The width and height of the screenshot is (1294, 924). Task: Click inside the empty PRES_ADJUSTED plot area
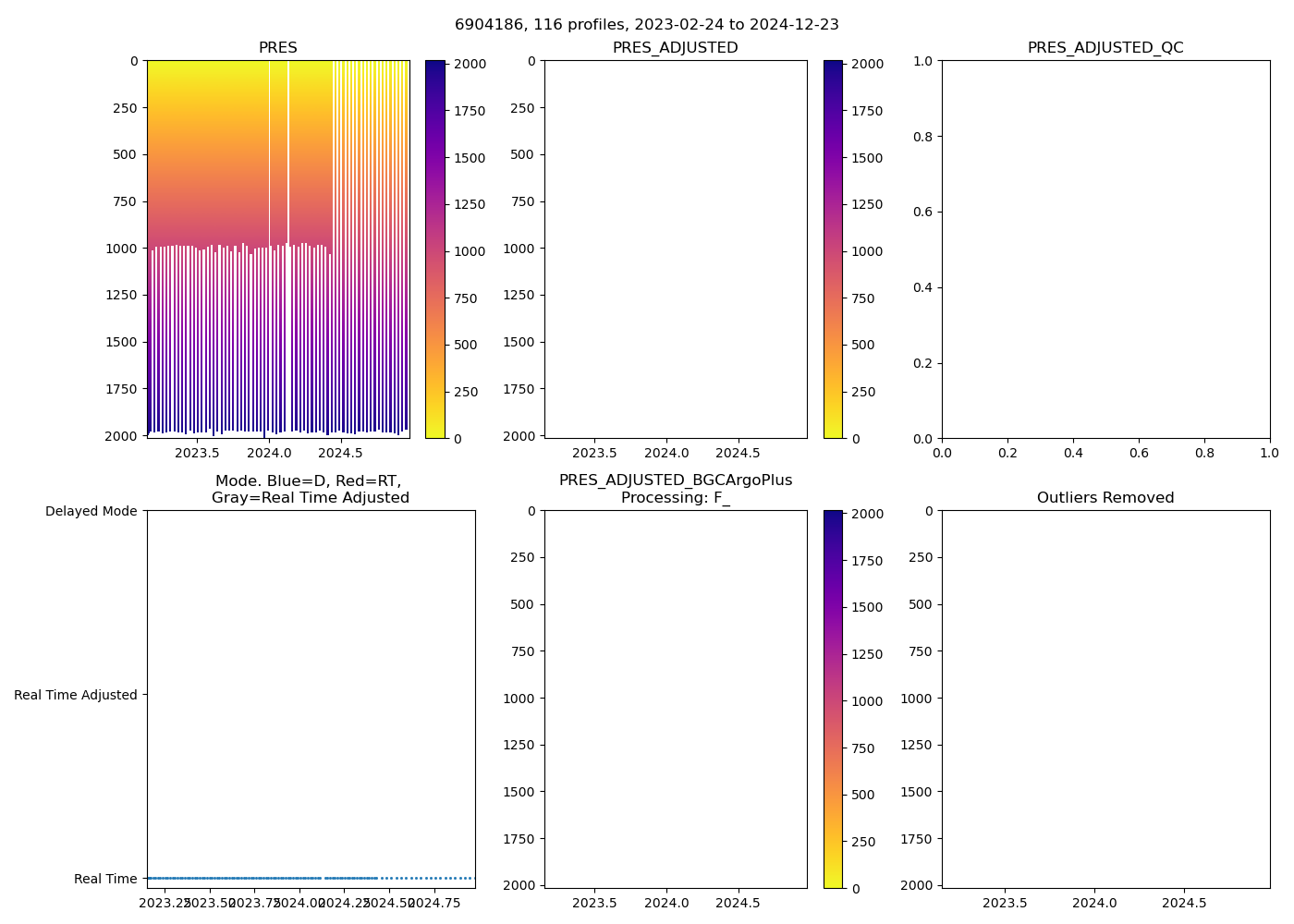click(x=675, y=249)
